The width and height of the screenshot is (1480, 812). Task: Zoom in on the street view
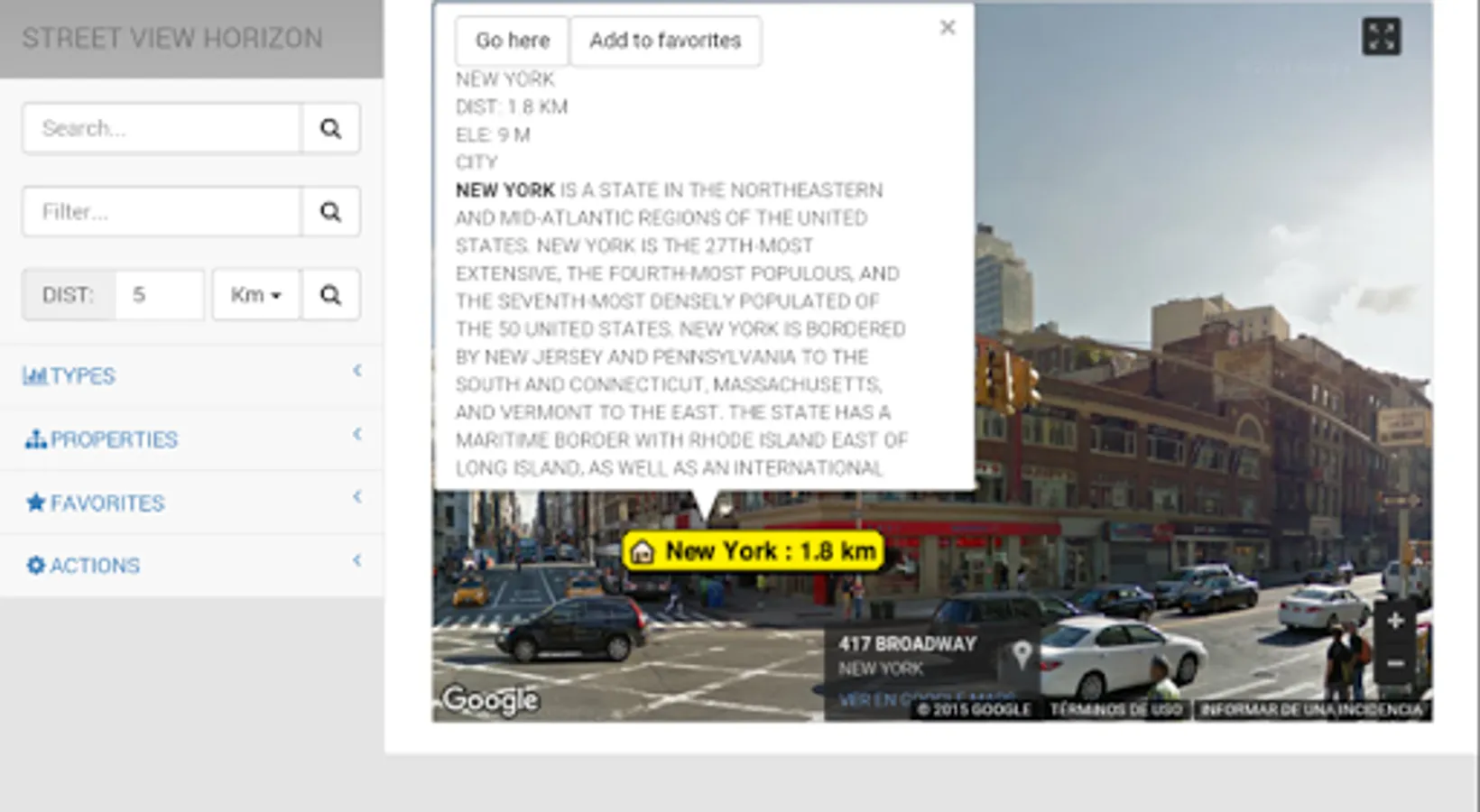tap(1394, 621)
